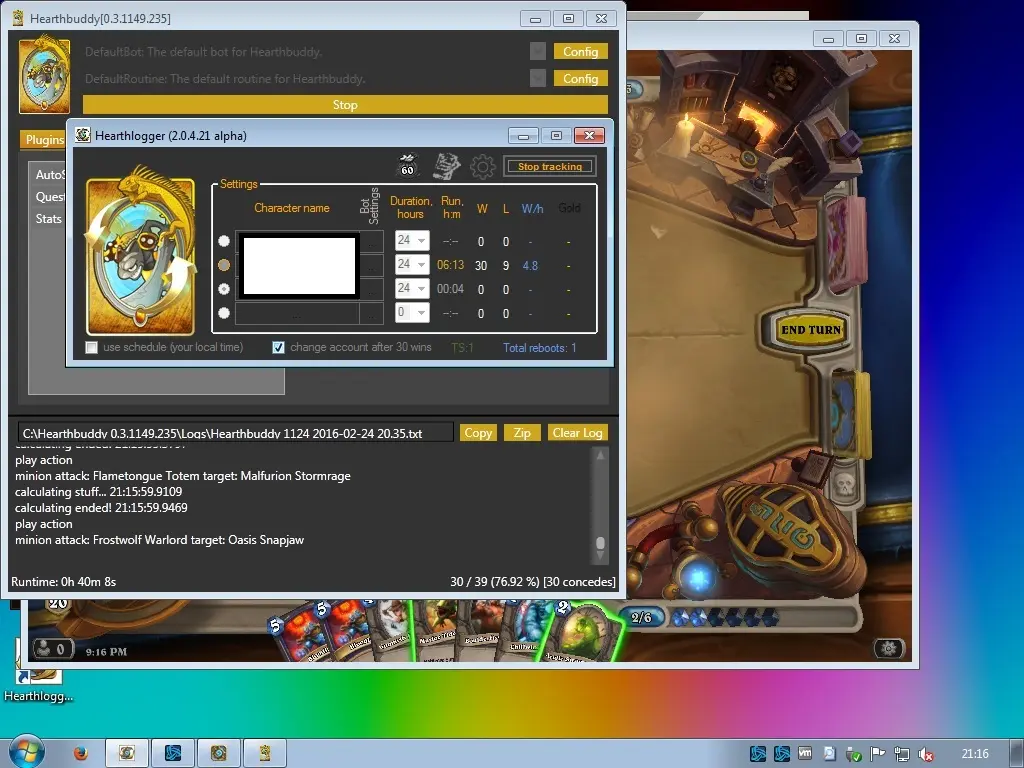The width and height of the screenshot is (1024, 768).
Task: Click Stop tracking button
Action: pyautogui.click(x=550, y=167)
